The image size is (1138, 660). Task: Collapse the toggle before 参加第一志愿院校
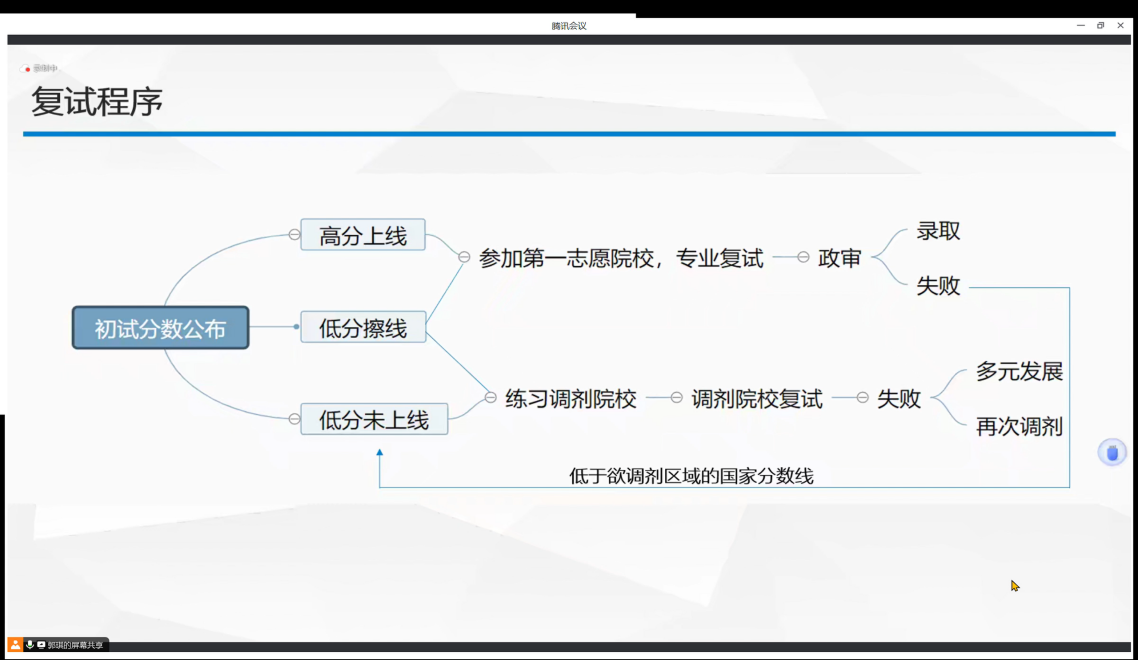click(464, 257)
